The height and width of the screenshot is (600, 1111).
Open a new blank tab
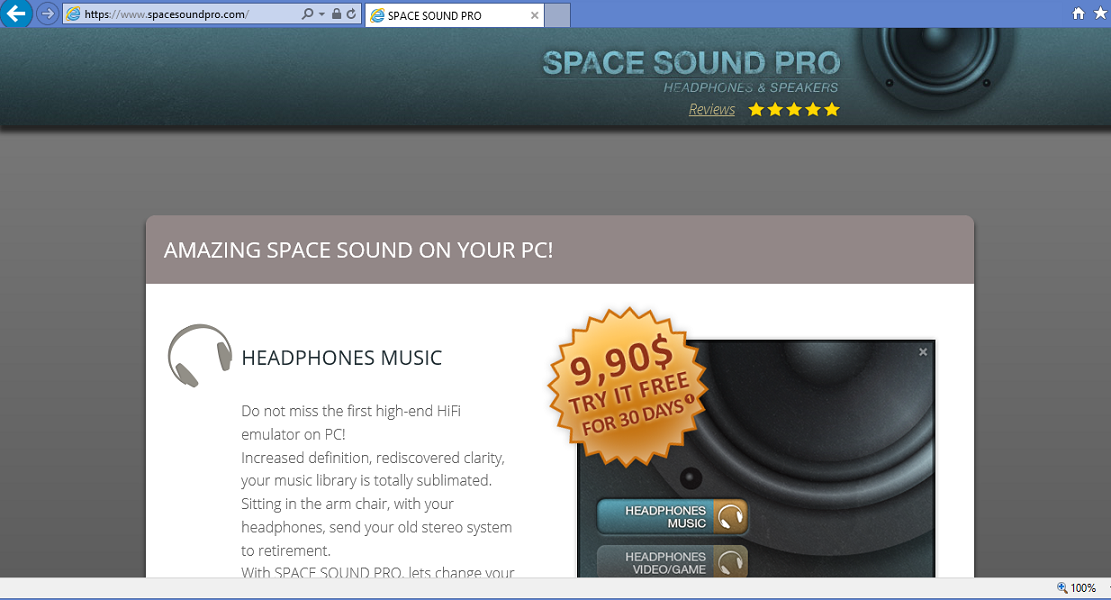558,15
